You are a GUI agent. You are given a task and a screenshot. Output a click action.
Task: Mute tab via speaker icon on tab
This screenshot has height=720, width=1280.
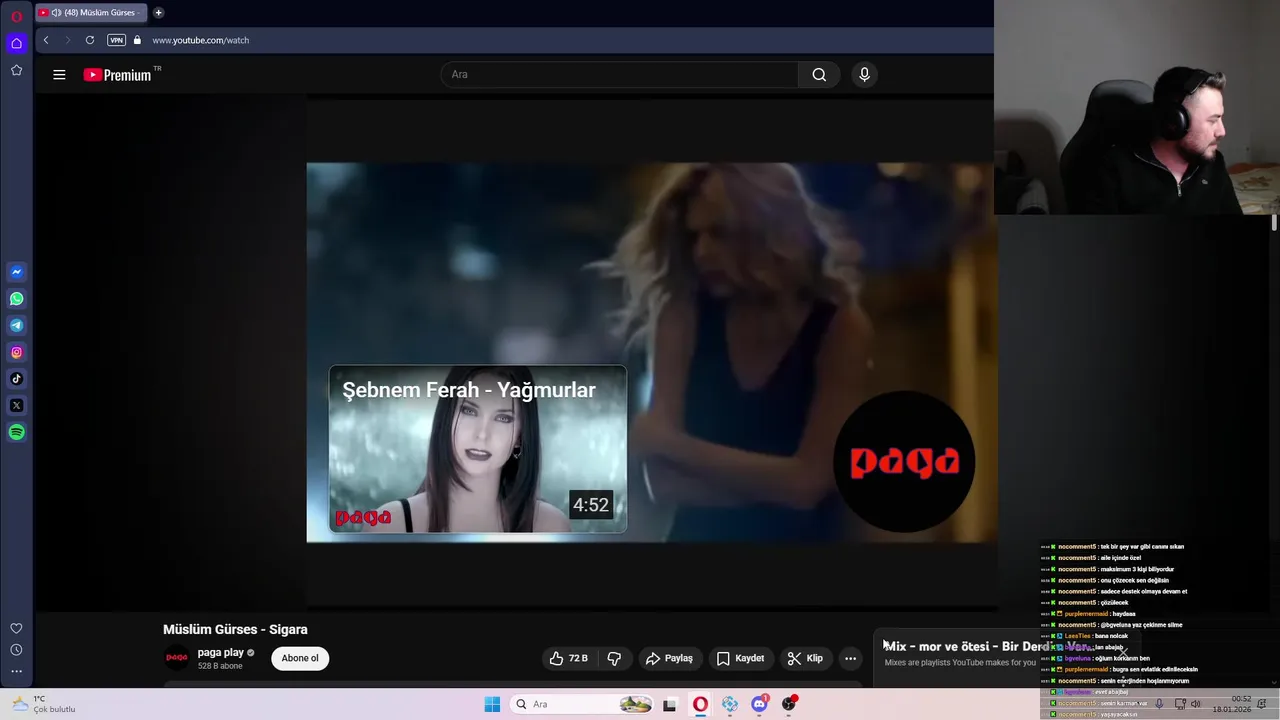(x=56, y=13)
